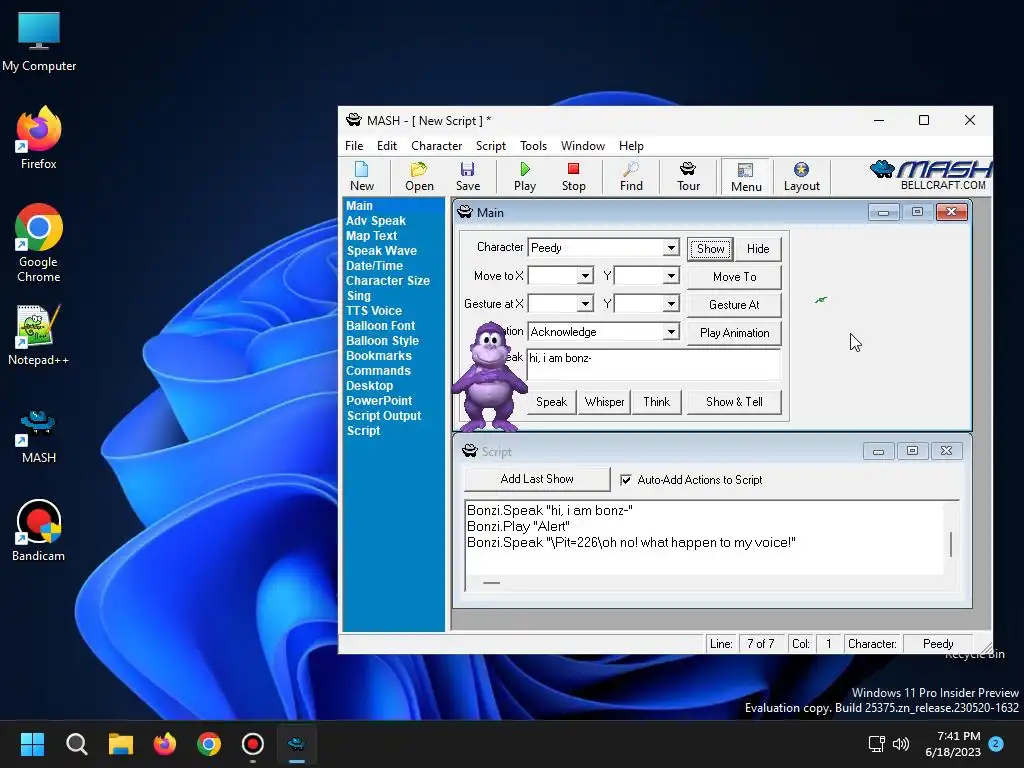Open volume control in system tray
Screen dimensions: 1024x768
click(x=901, y=744)
